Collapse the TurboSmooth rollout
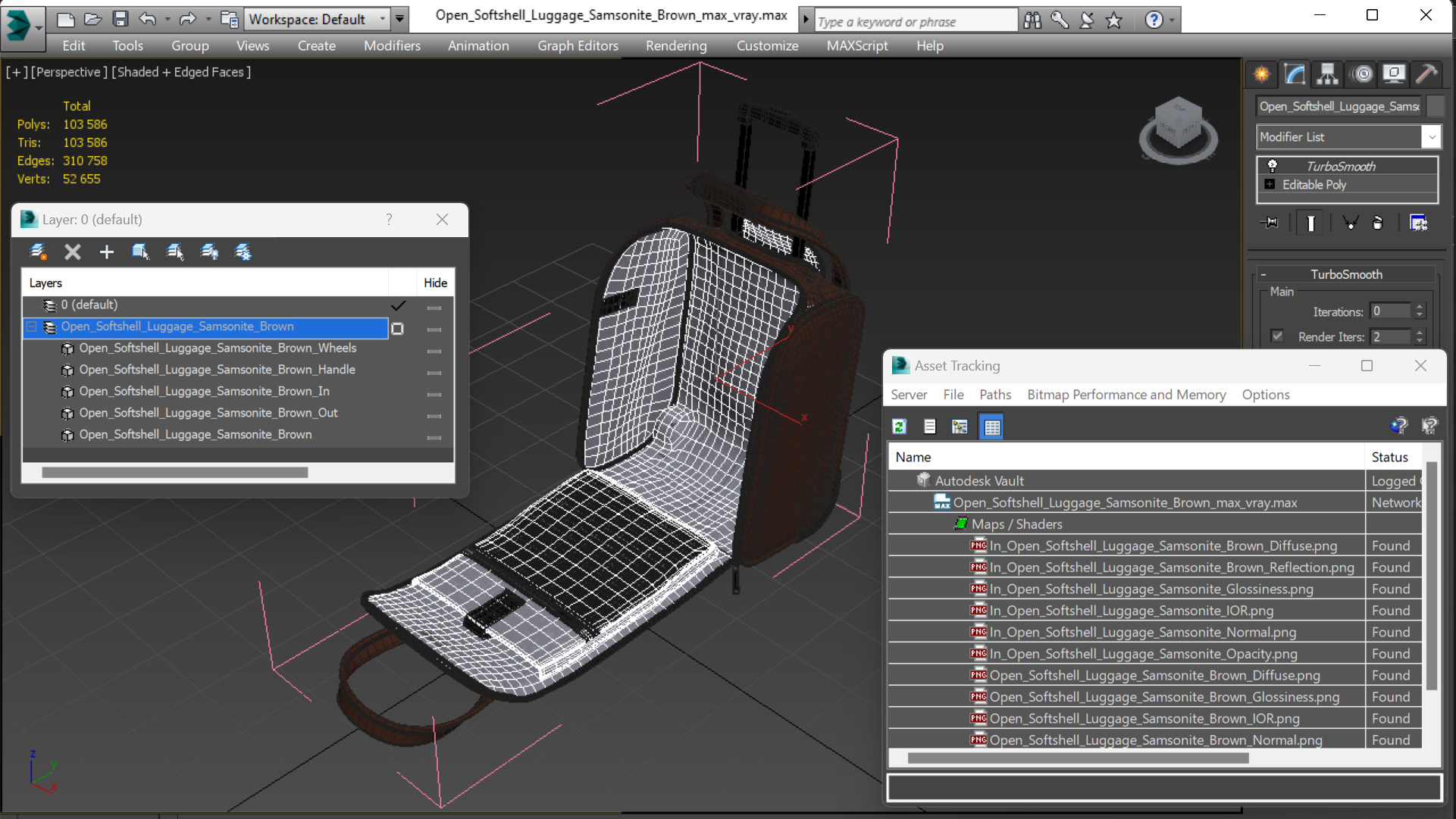 1263,274
